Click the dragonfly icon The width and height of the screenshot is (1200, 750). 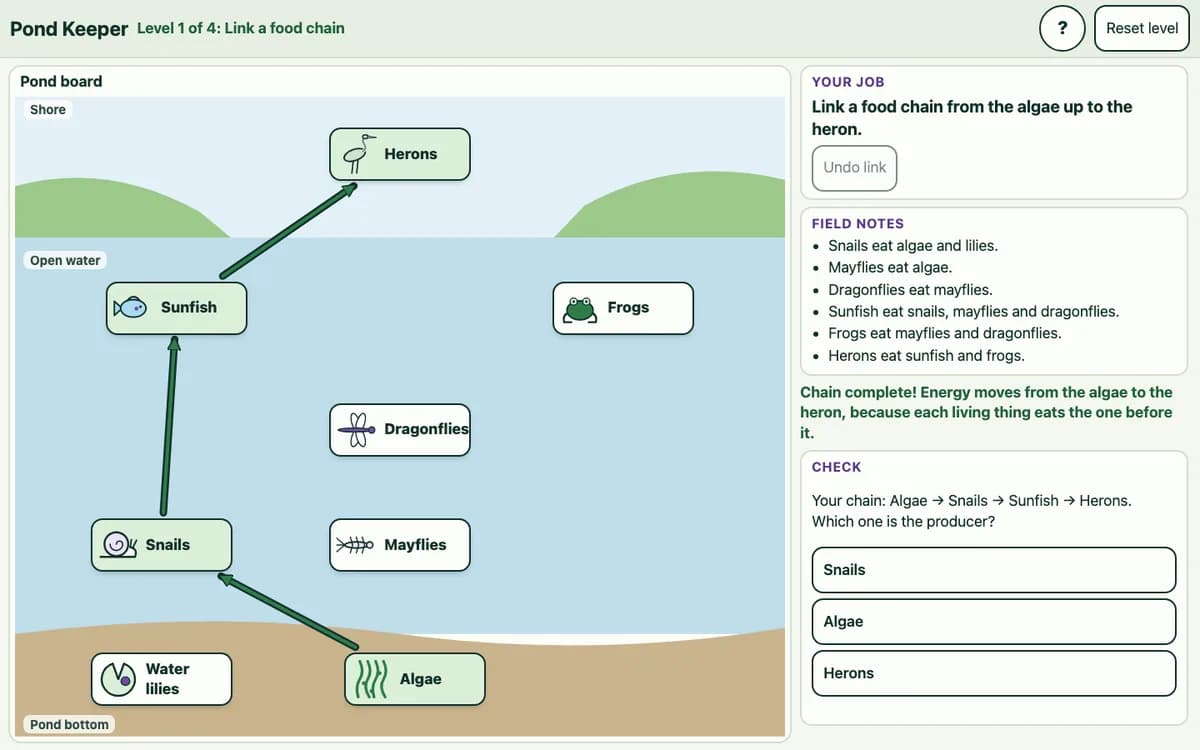pyautogui.click(x=355, y=430)
